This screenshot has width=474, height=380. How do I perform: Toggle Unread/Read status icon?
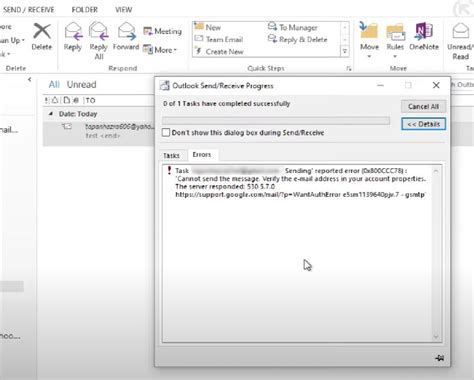click(461, 32)
